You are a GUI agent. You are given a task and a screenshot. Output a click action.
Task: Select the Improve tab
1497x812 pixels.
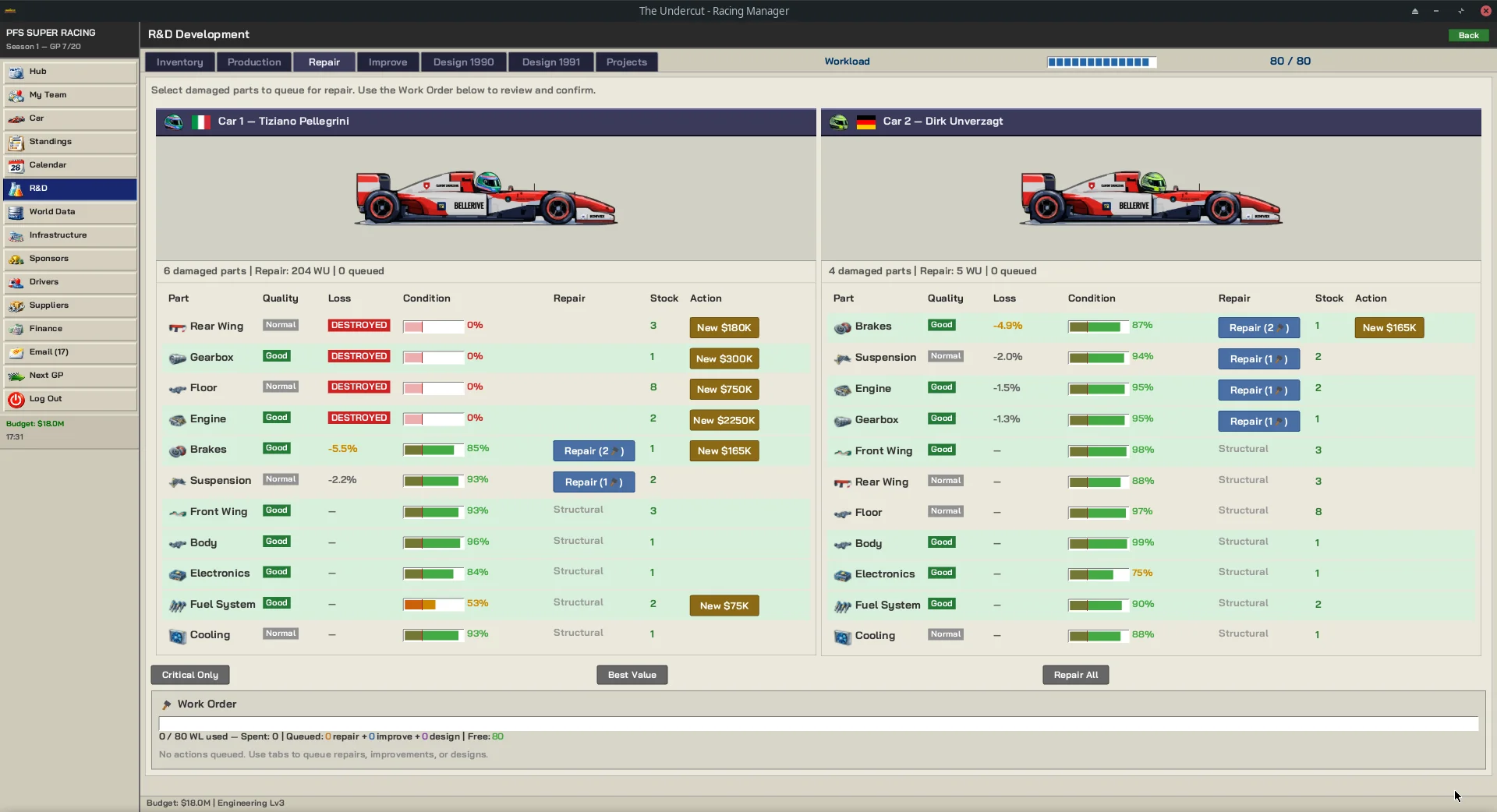(x=388, y=62)
